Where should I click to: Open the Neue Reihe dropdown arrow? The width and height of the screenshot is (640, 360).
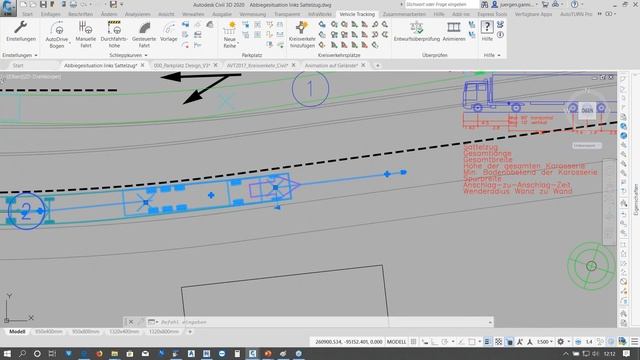pyautogui.click(x=238, y=42)
